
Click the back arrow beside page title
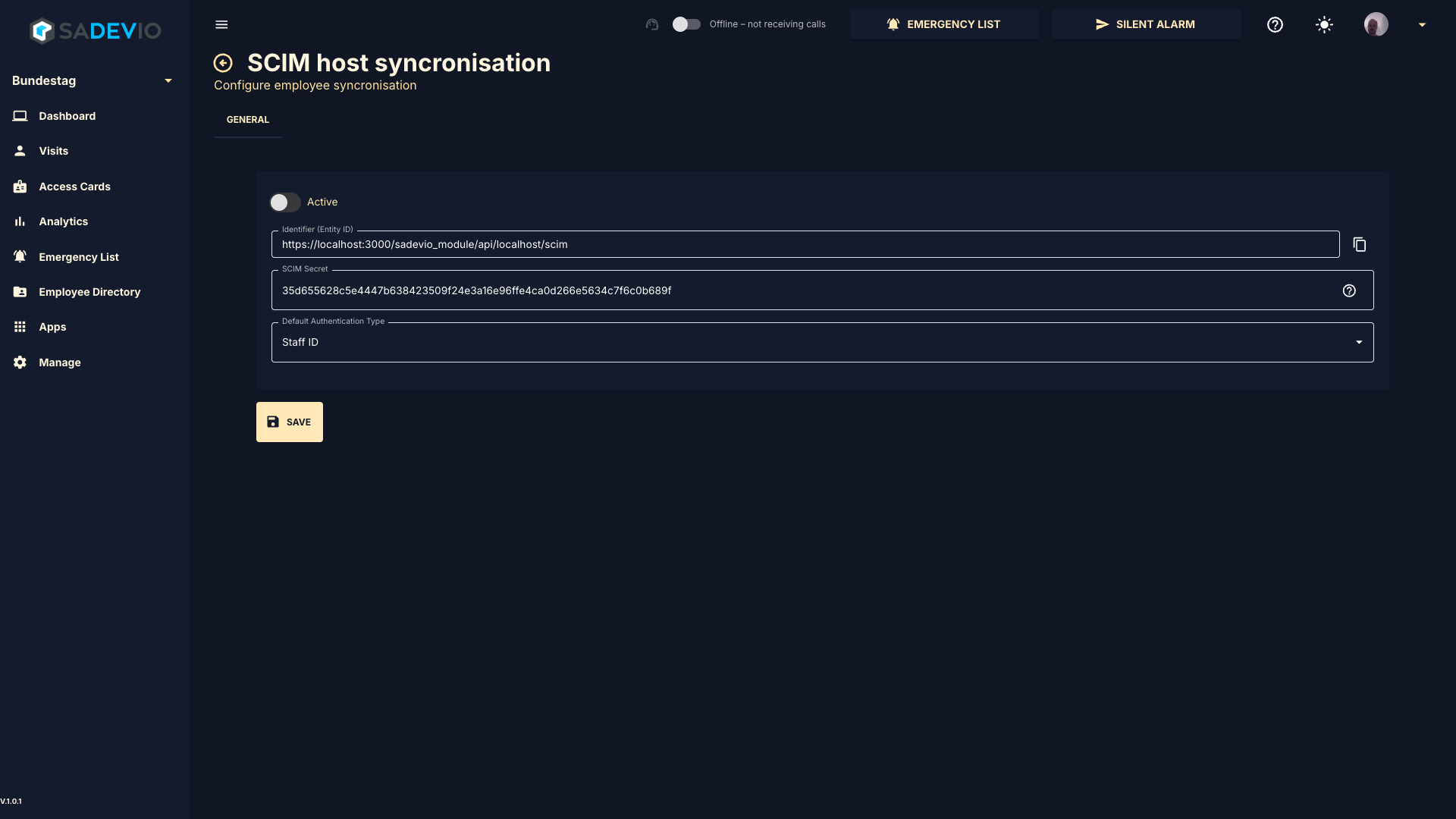(x=223, y=63)
